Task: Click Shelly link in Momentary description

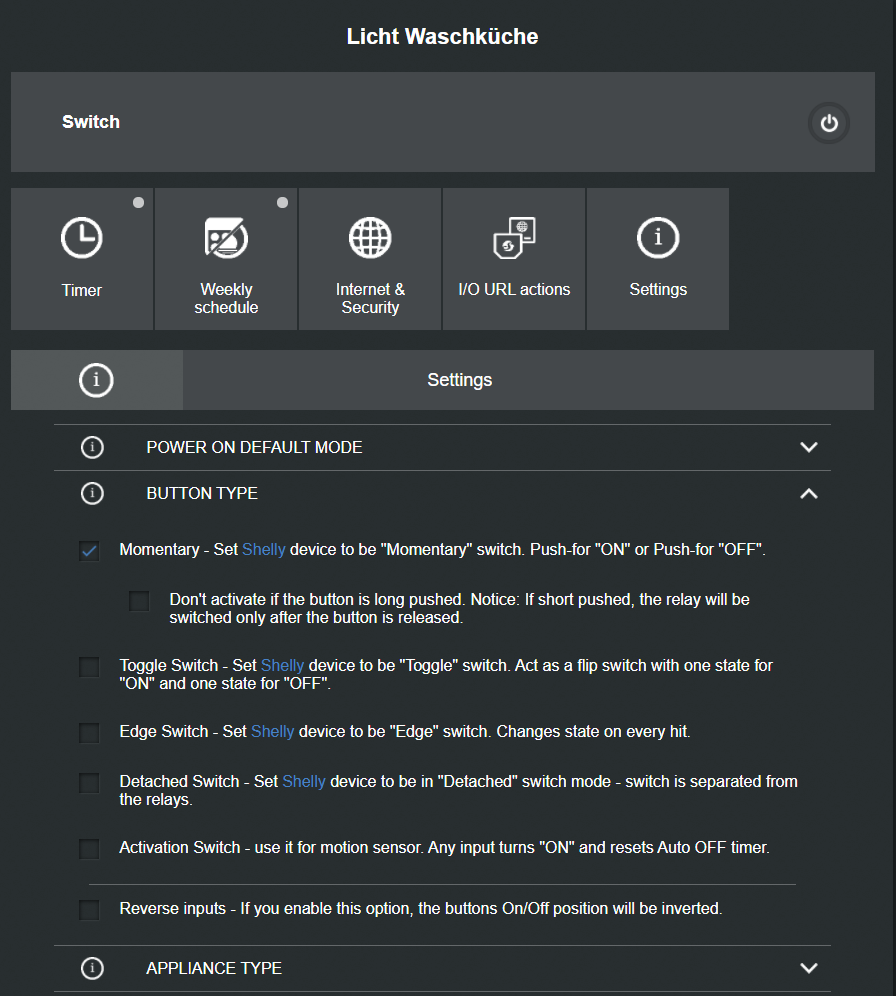Action: coord(264,549)
